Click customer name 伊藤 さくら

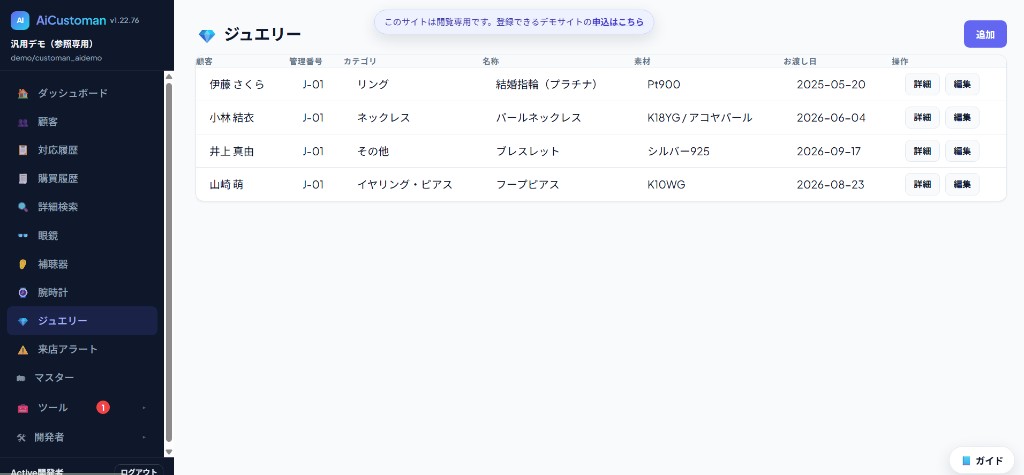click(237, 84)
